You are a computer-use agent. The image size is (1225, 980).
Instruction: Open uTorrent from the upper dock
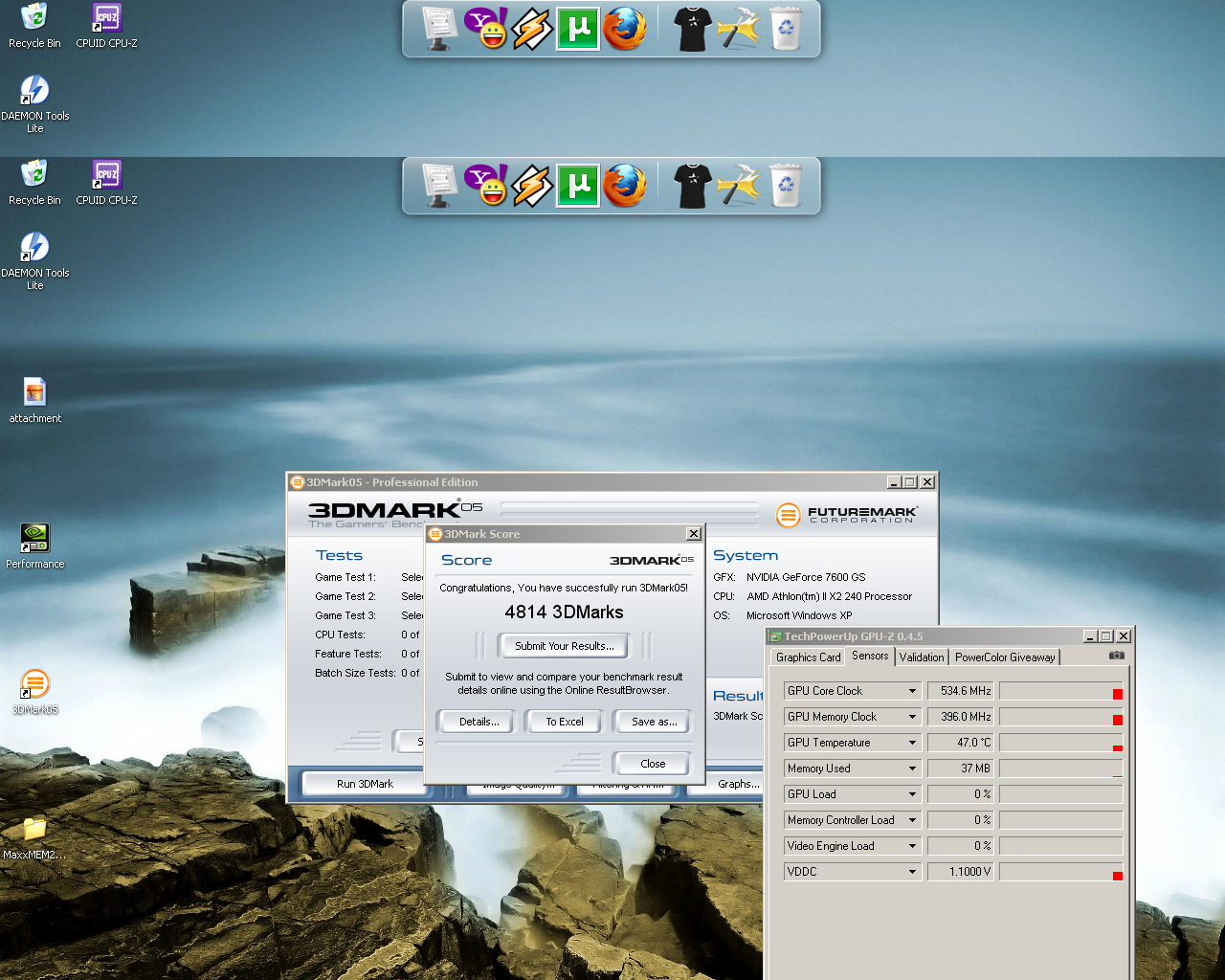pos(578,29)
